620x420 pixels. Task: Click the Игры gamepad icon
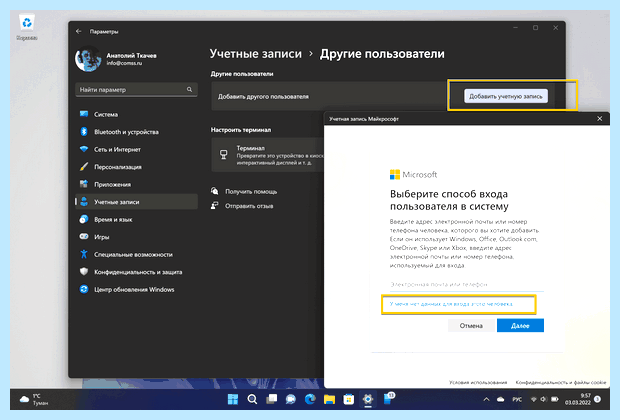click(84, 236)
